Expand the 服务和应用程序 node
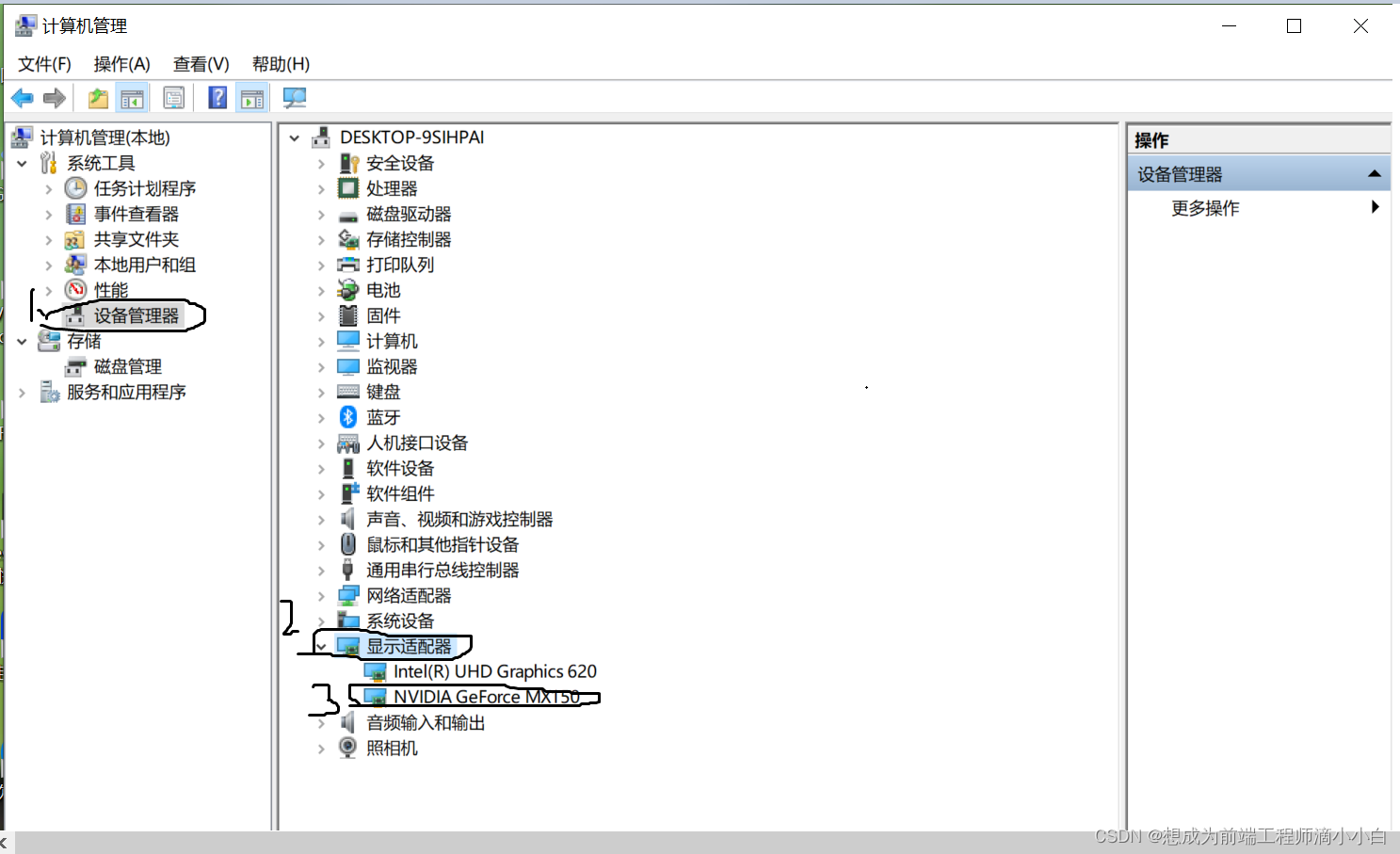The height and width of the screenshot is (854, 1400). pyautogui.click(x=22, y=392)
